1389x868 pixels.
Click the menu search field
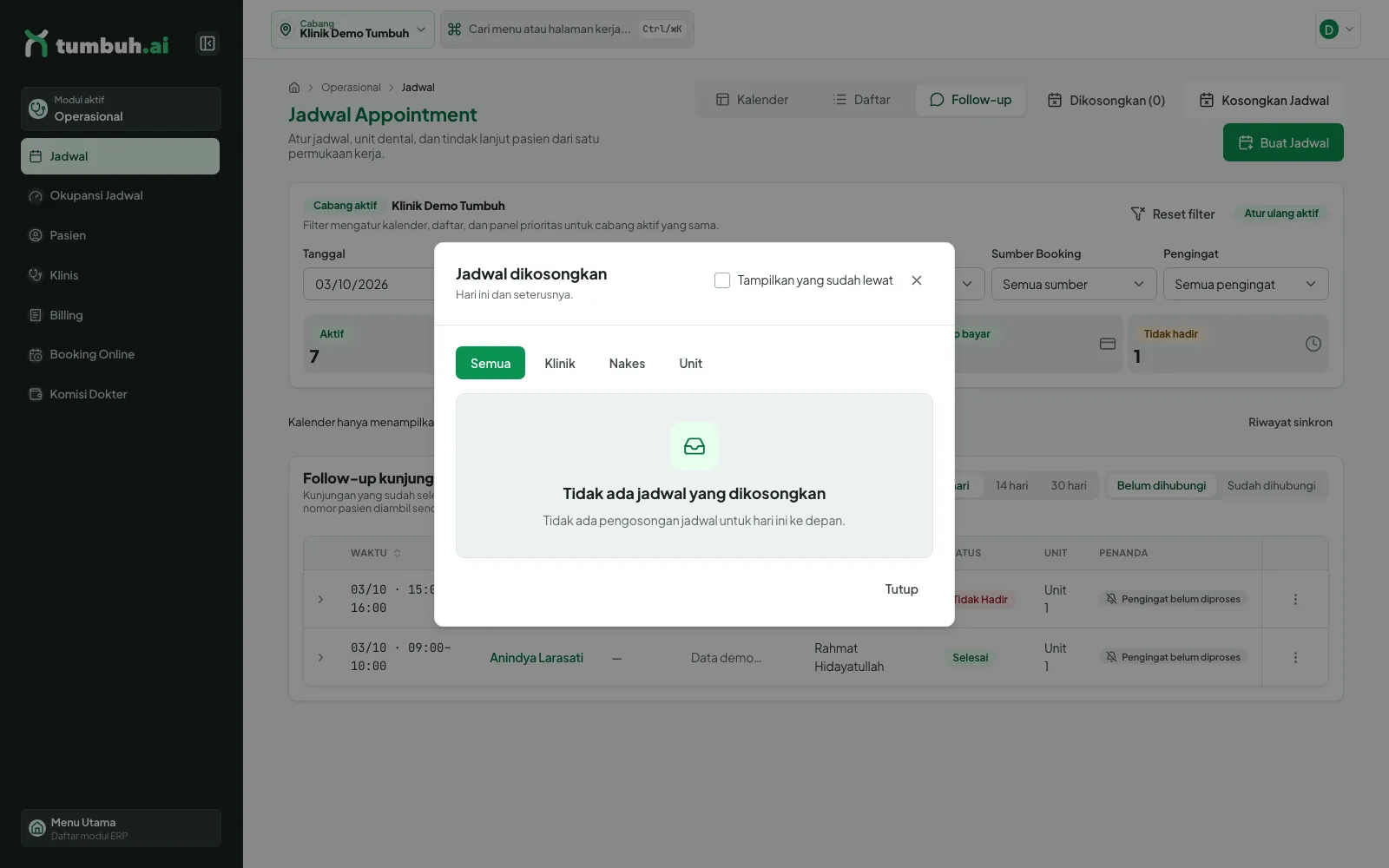(567, 30)
